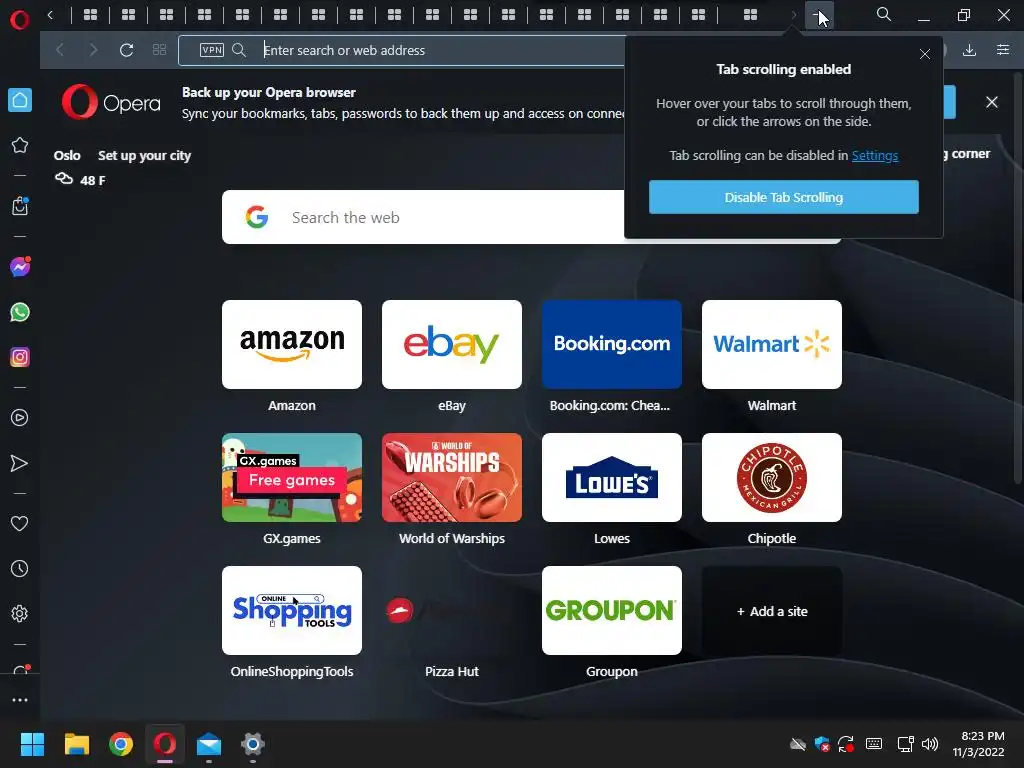Screen dimensions: 1024x768
Task: Open the shopping bag sidebar icon
Action: [20, 206]
